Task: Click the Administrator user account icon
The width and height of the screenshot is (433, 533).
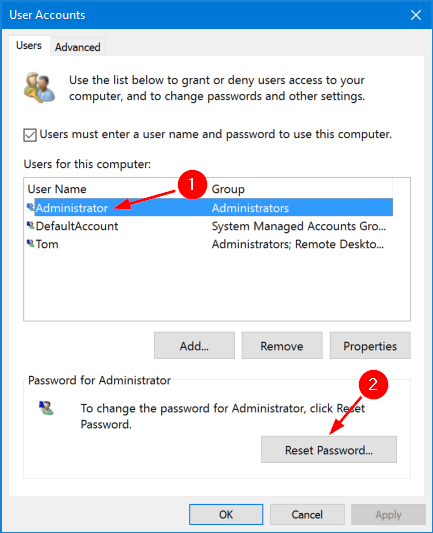Action: tap(31, 207)
